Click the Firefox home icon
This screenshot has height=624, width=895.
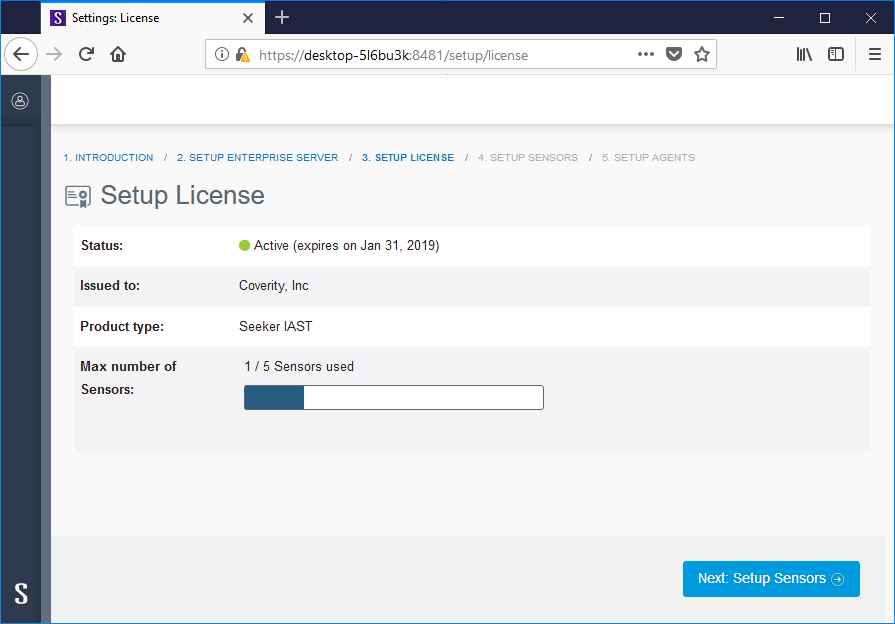[x=118, y=54]
